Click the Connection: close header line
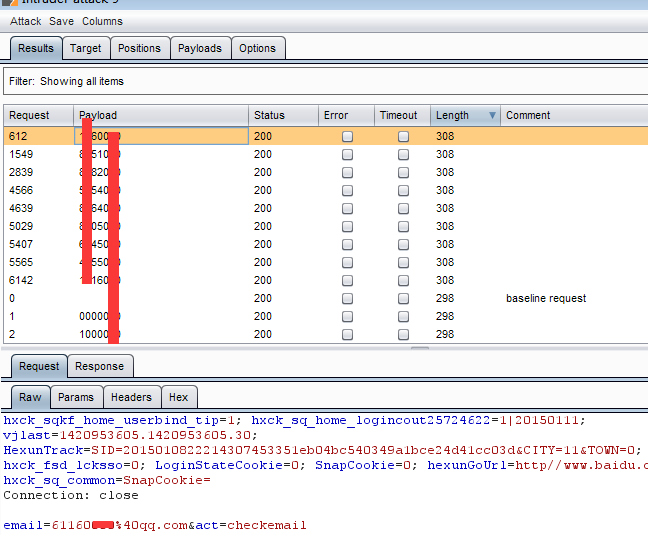The width and height of the screenshot is (648, 535). pos(71,495)
